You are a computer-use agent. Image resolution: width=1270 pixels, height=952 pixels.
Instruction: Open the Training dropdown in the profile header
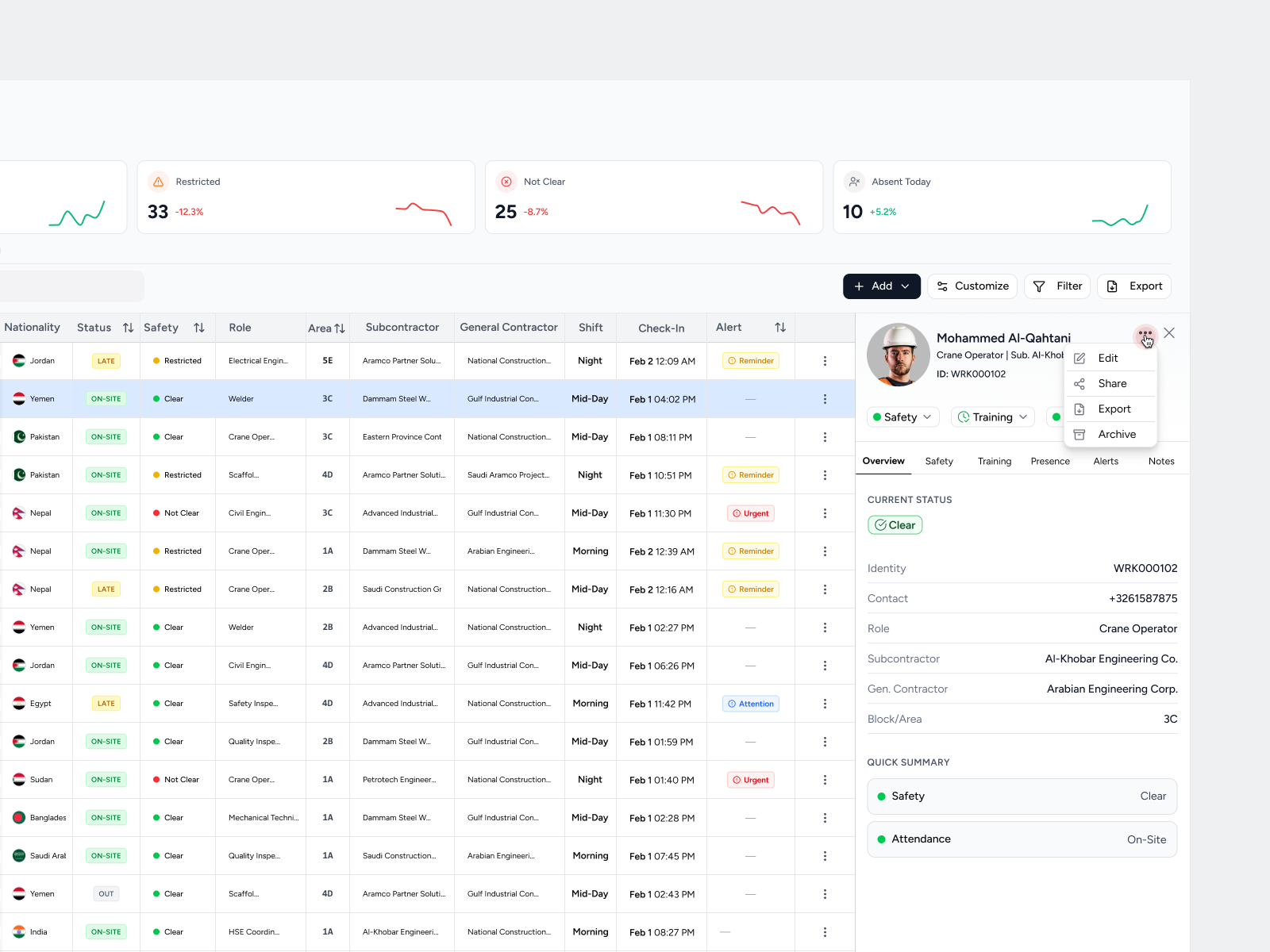[992, 416]
